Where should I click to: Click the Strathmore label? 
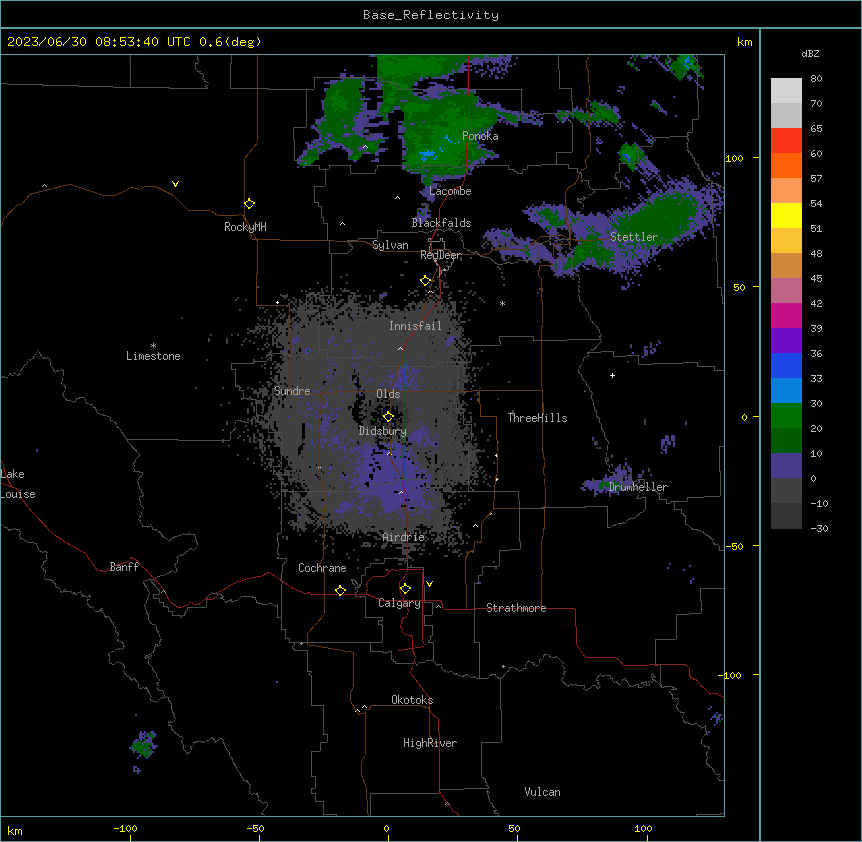516,608
